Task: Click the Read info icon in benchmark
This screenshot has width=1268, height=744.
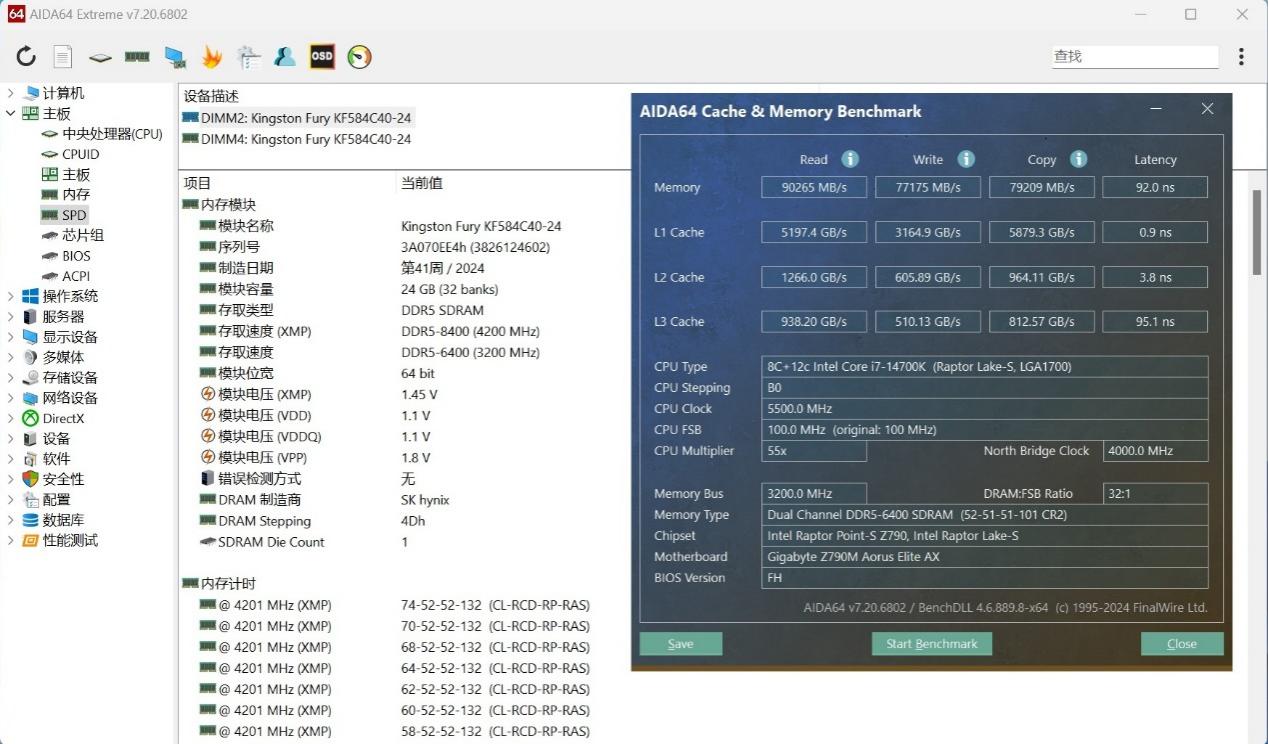Action: pyautogui.click(x=850, y=159)
